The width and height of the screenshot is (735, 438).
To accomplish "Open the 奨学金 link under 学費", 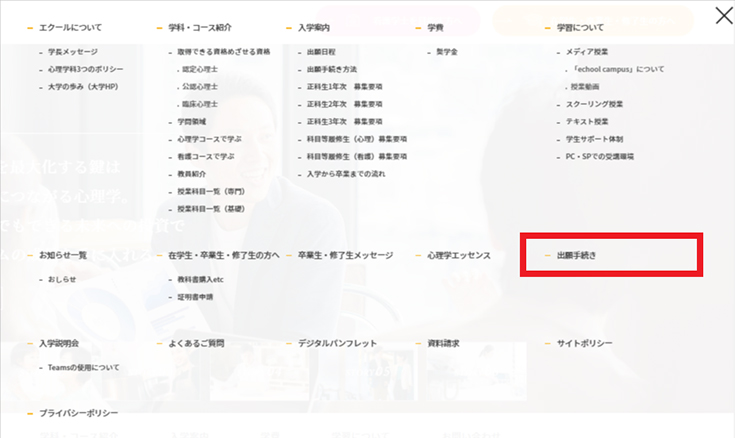I will click(x=447, y=52).
